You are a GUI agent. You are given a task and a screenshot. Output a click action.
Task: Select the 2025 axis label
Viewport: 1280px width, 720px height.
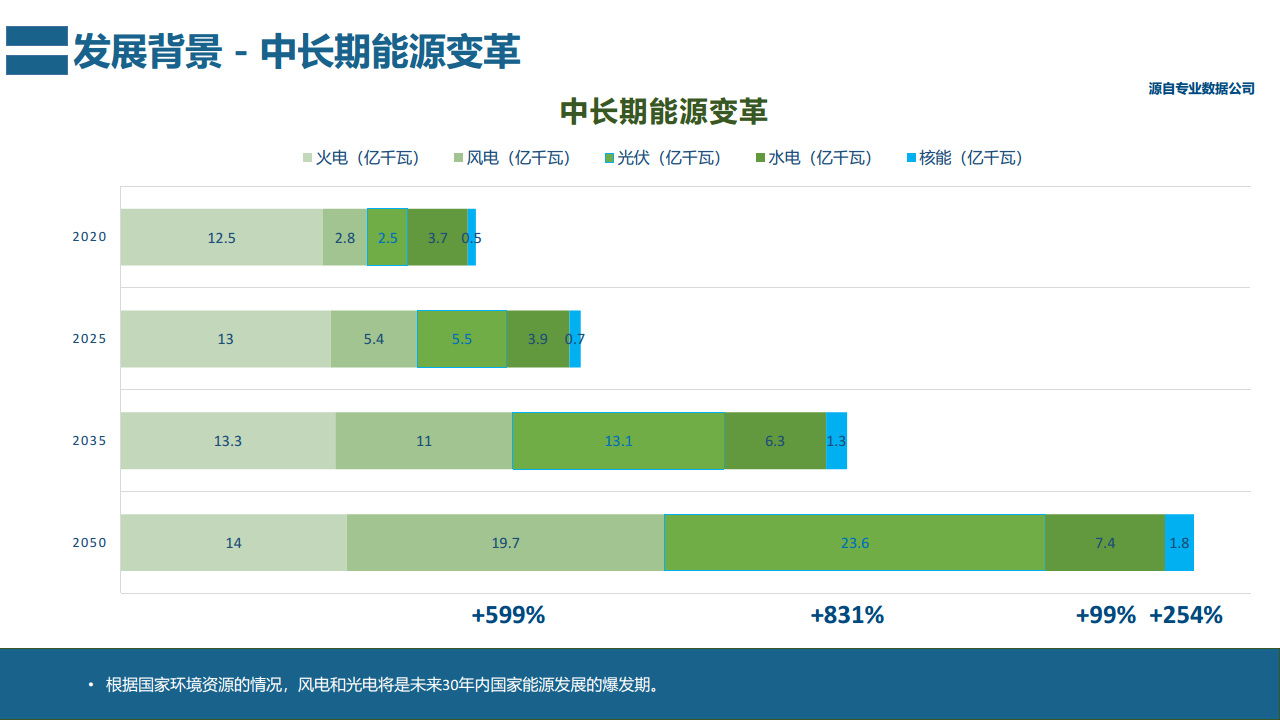click(x=89, y=339)
